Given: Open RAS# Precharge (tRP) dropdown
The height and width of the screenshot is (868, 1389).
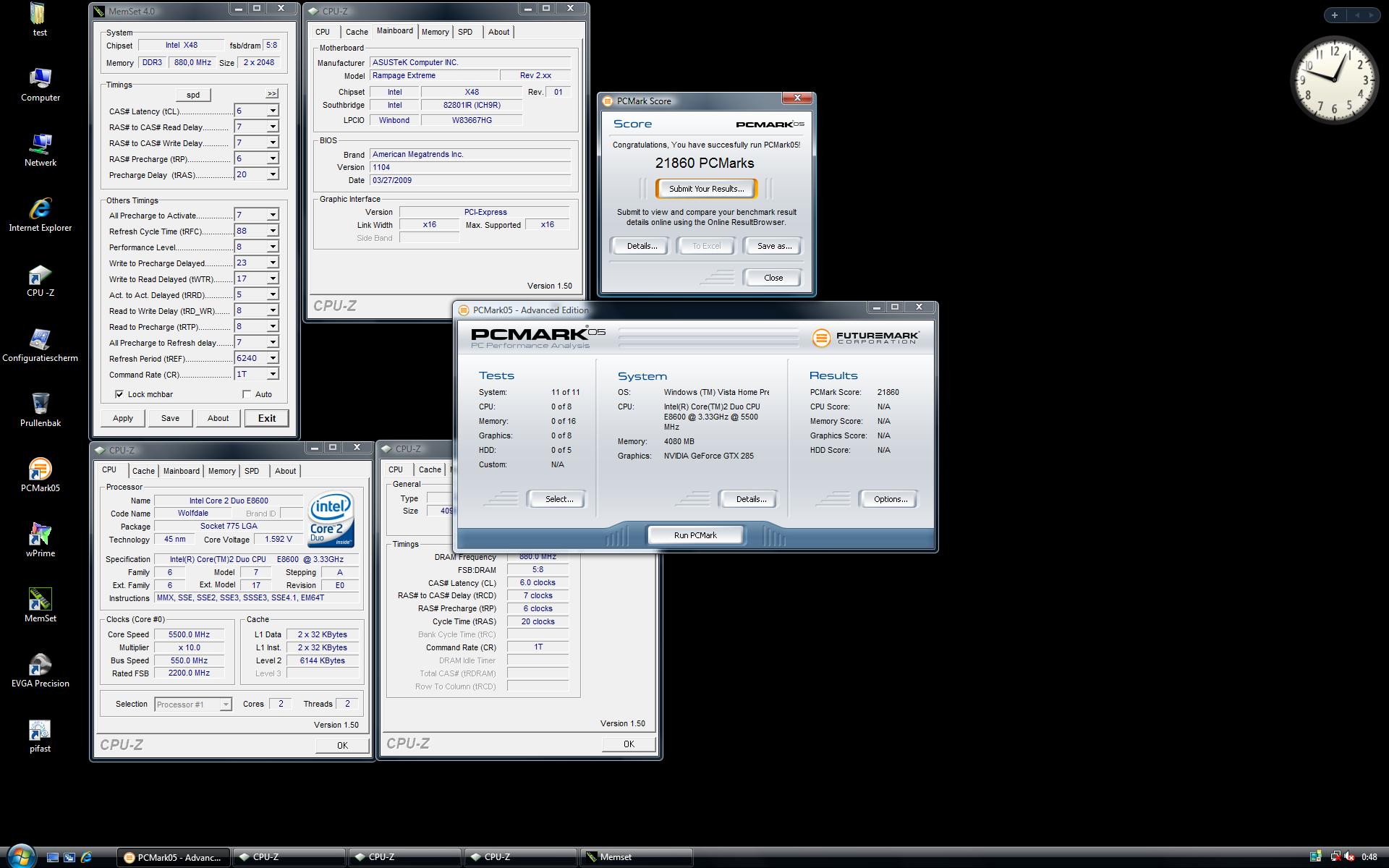Looking at the screenshot, I should tap(273, 158).
